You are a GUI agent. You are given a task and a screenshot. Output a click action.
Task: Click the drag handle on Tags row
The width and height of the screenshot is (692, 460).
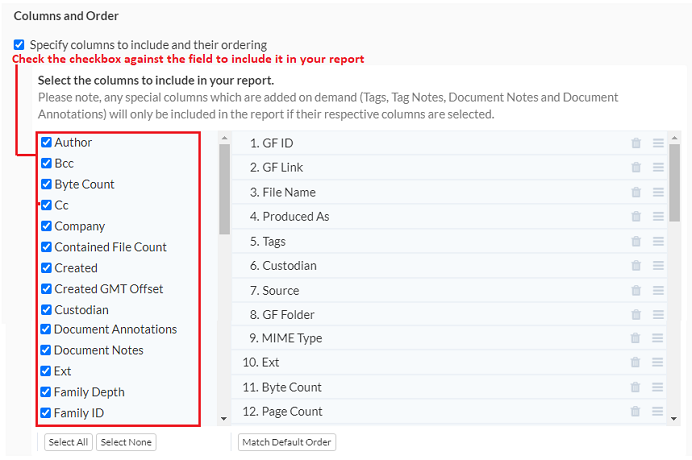[658, 241]
